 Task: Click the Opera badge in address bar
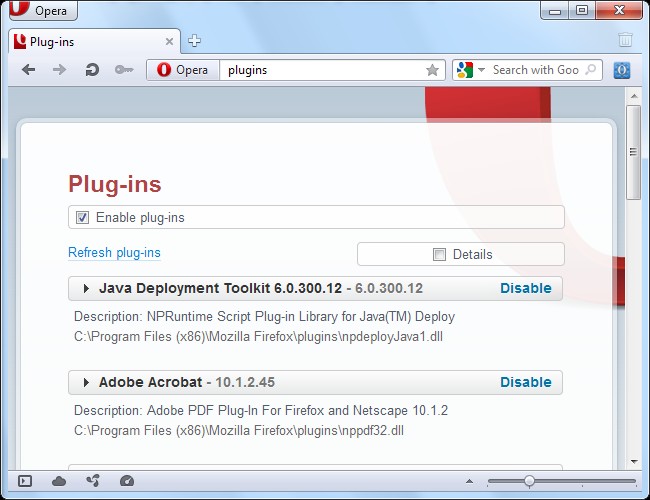coord(183,70)
